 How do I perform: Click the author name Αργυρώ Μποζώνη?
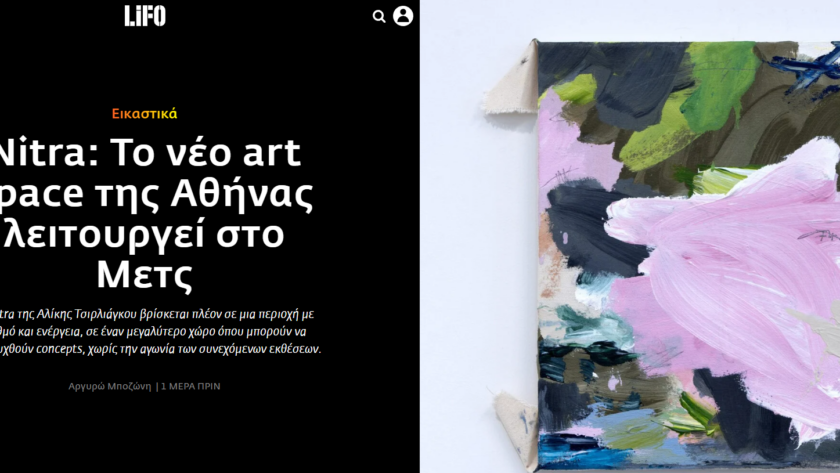pos(110,386)
